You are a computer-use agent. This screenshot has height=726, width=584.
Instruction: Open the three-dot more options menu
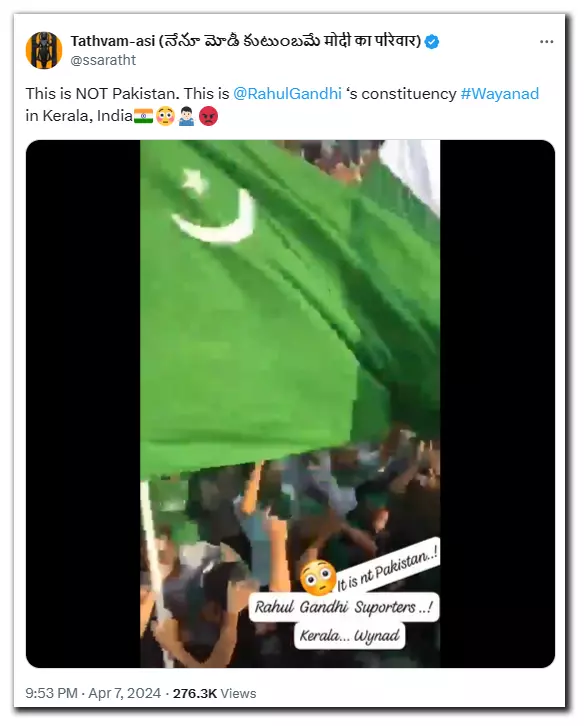click(x=546, y=42)
